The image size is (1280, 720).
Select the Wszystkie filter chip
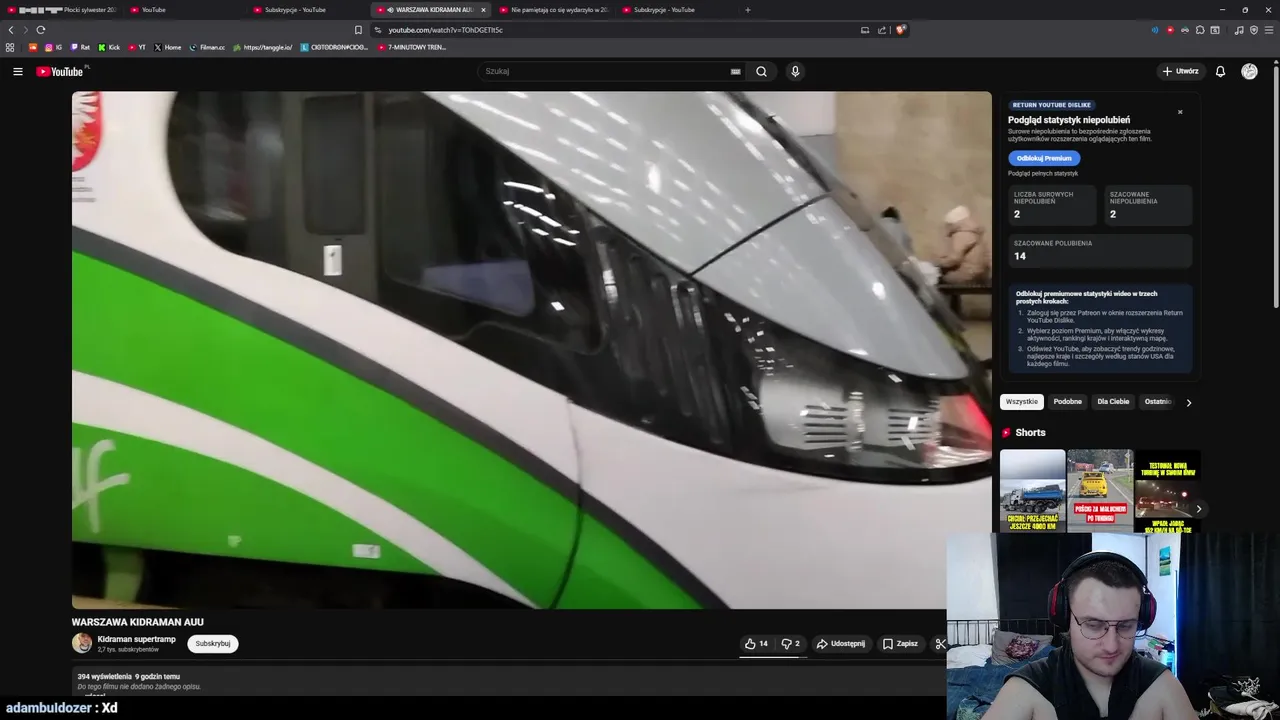point(1022,402)
